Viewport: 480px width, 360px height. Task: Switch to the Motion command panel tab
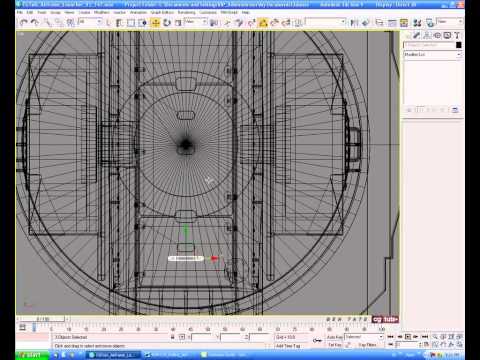pyautogui.click(x=437, y=35)
